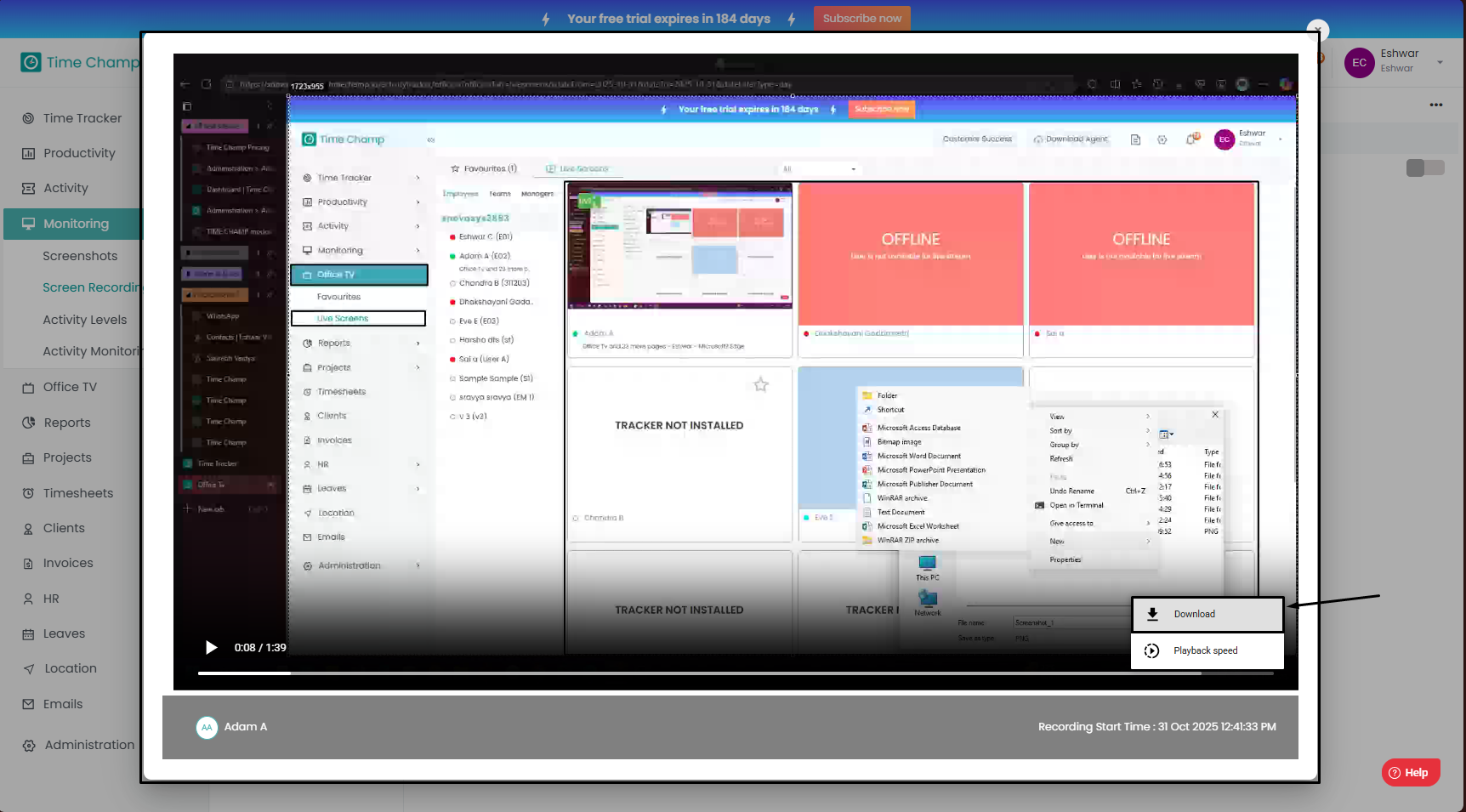
Task: Open Projects via its sidebar icon
Action: click(x=28, y=457)
